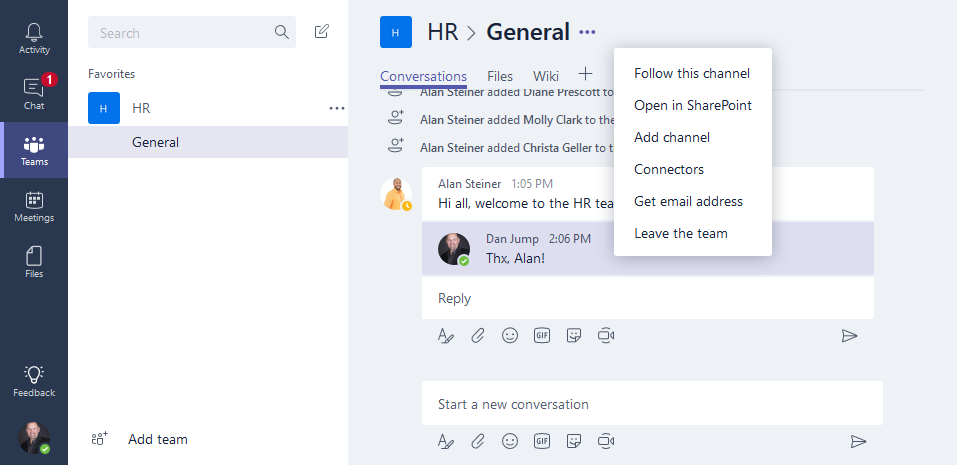Attach a file to the reply
Viewport: 957px width, 465px height.
pyautogui.click(x=478, y=336)
